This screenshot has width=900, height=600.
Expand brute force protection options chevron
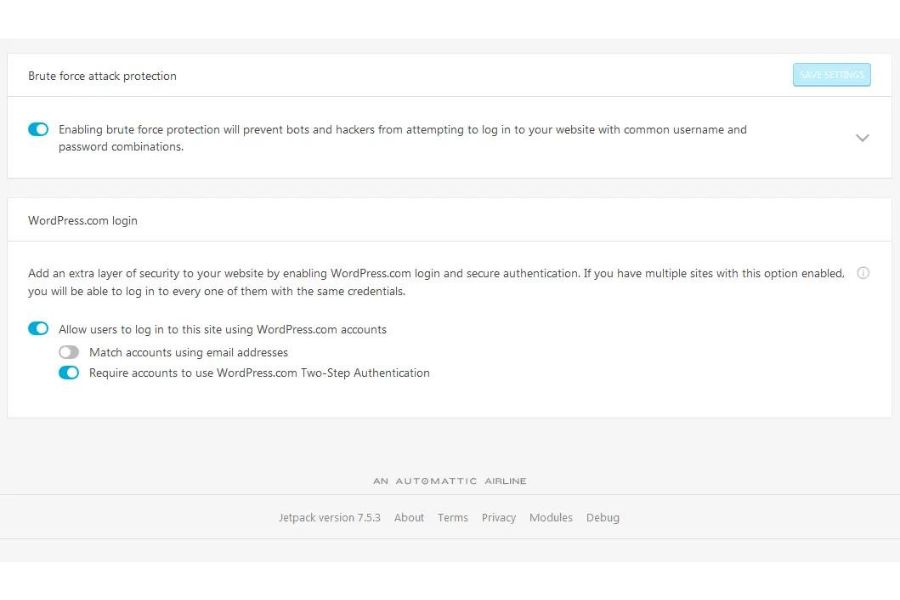(x=862, y=138)
